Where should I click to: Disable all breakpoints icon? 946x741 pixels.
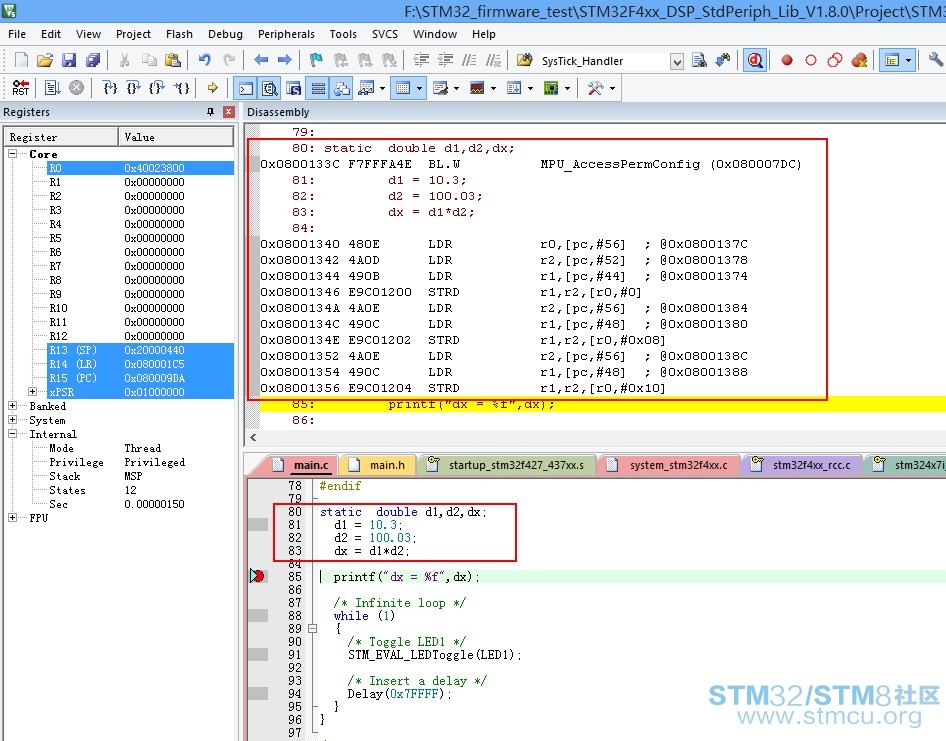[x=835, y=60]
